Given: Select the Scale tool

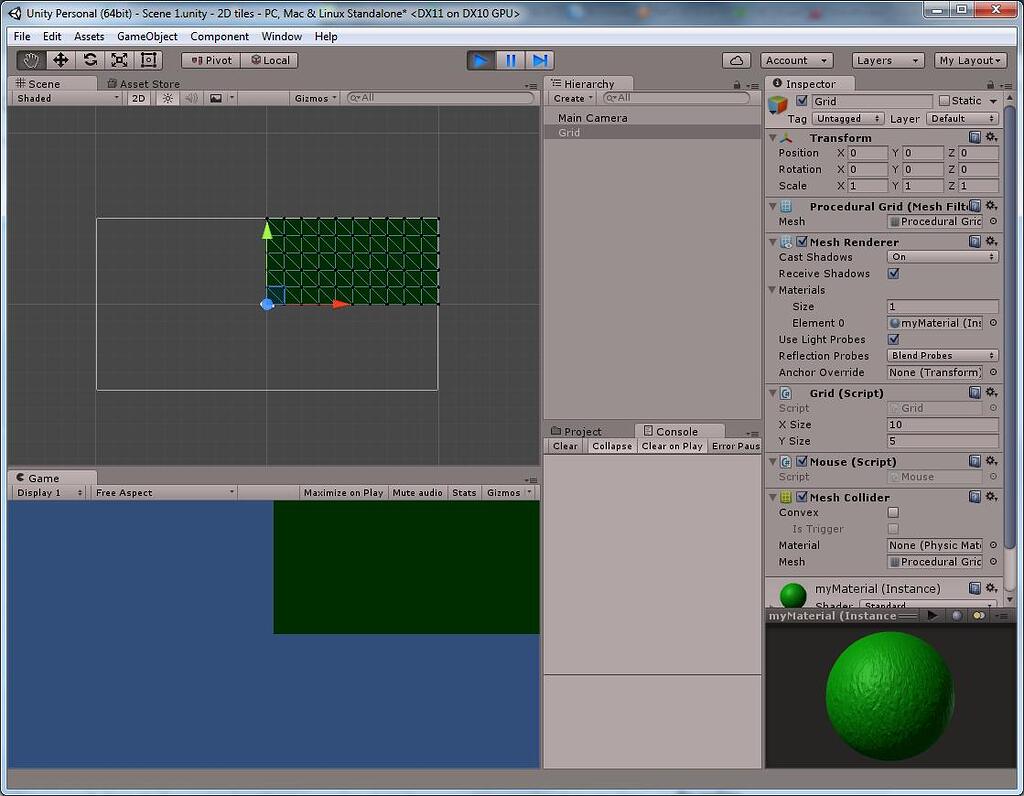Looking at the screenshot, I should (x=119, y=60).
